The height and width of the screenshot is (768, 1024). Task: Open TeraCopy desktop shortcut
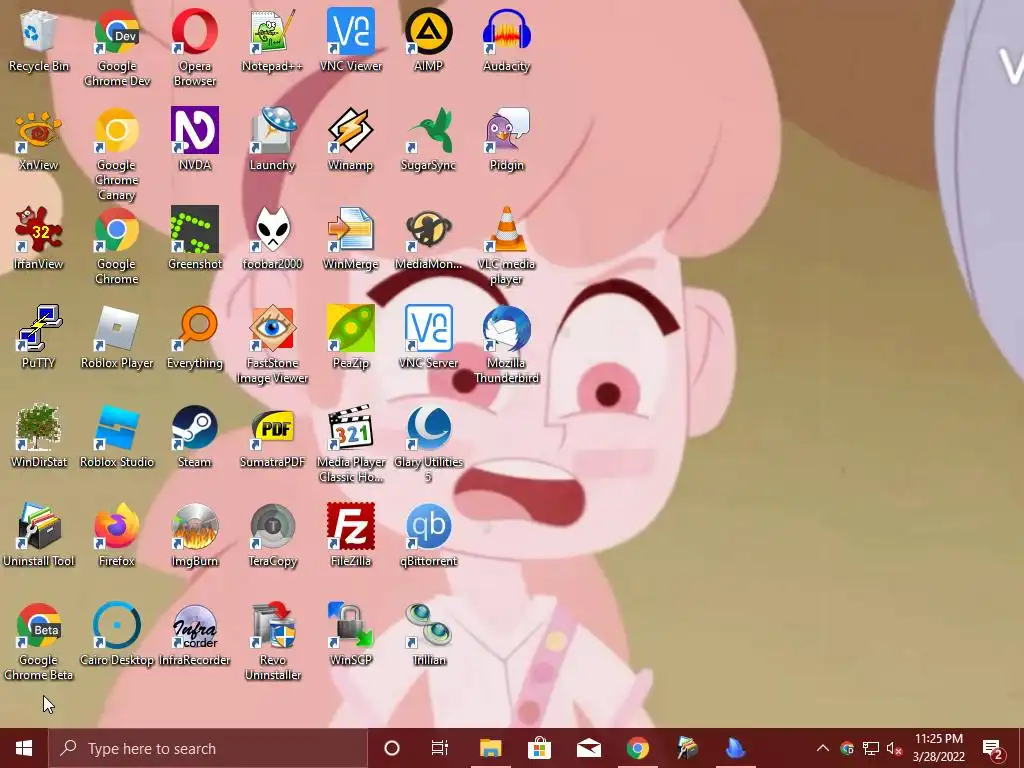pyautogui.click(x=272, y=535)
